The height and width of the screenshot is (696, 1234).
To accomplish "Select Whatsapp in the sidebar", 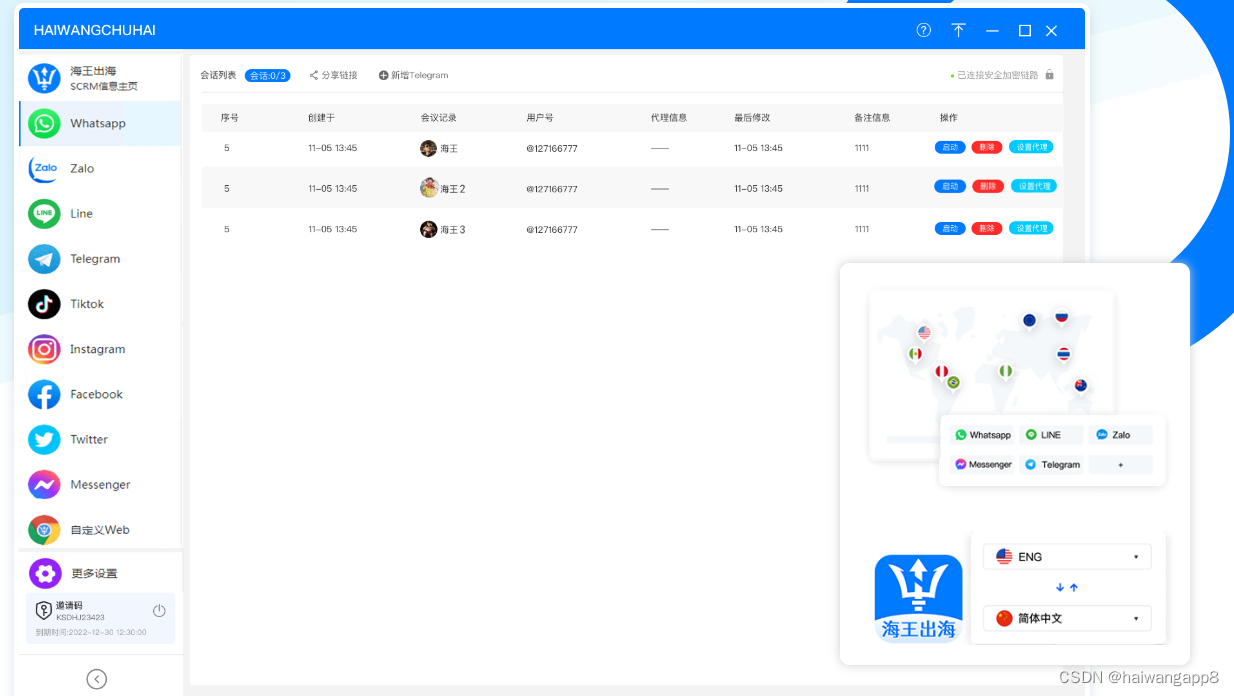I will pyautogui.click(x=100, y=123).
